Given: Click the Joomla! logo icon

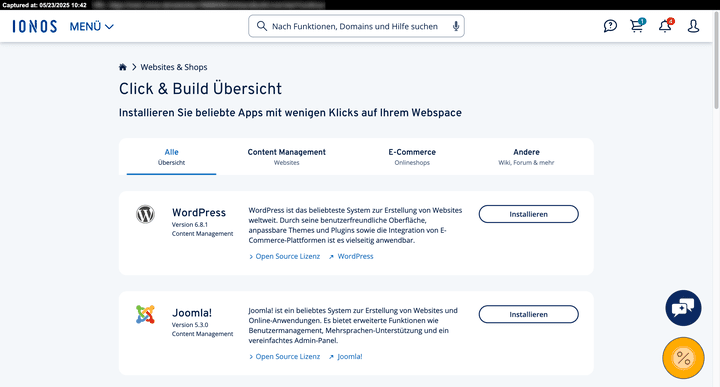Looking at the screenshot, I should click(145, 314).
